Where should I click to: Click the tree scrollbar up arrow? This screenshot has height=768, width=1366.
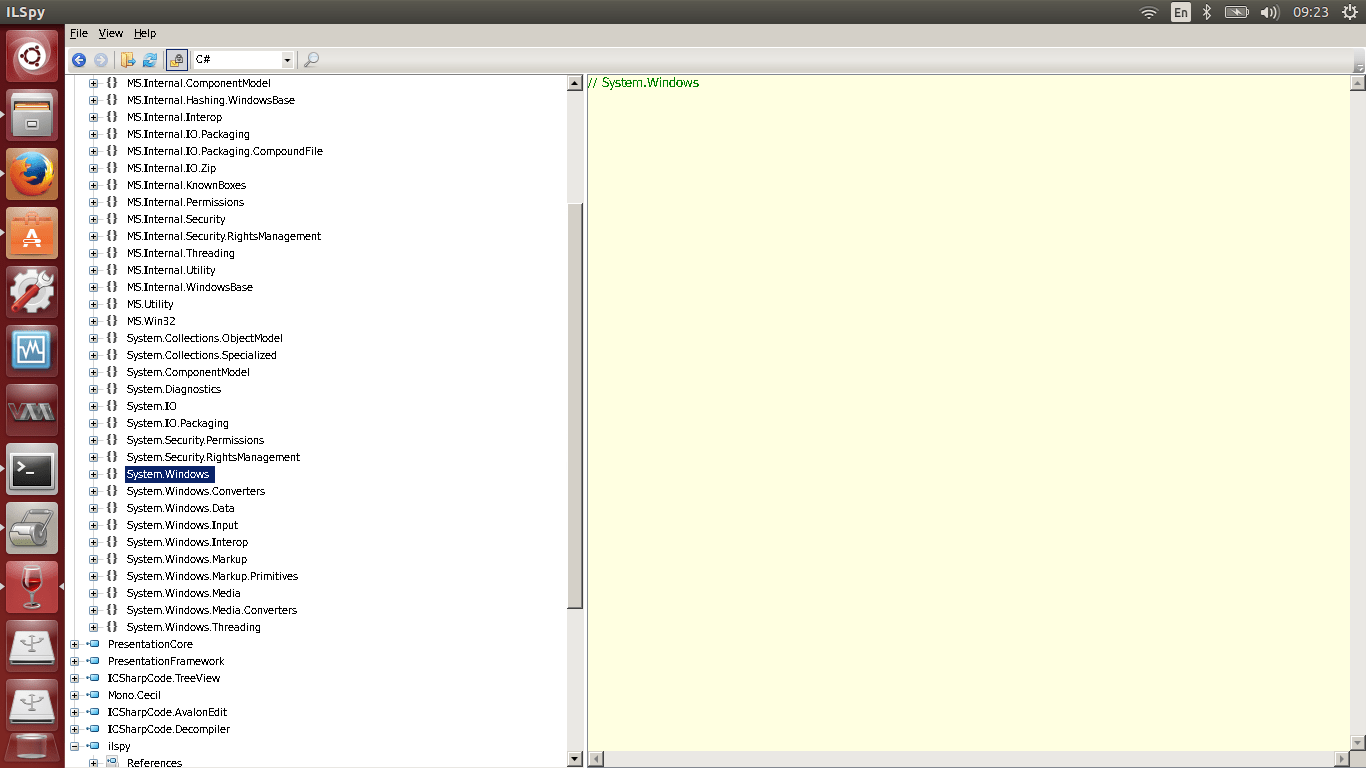(575, 83)
